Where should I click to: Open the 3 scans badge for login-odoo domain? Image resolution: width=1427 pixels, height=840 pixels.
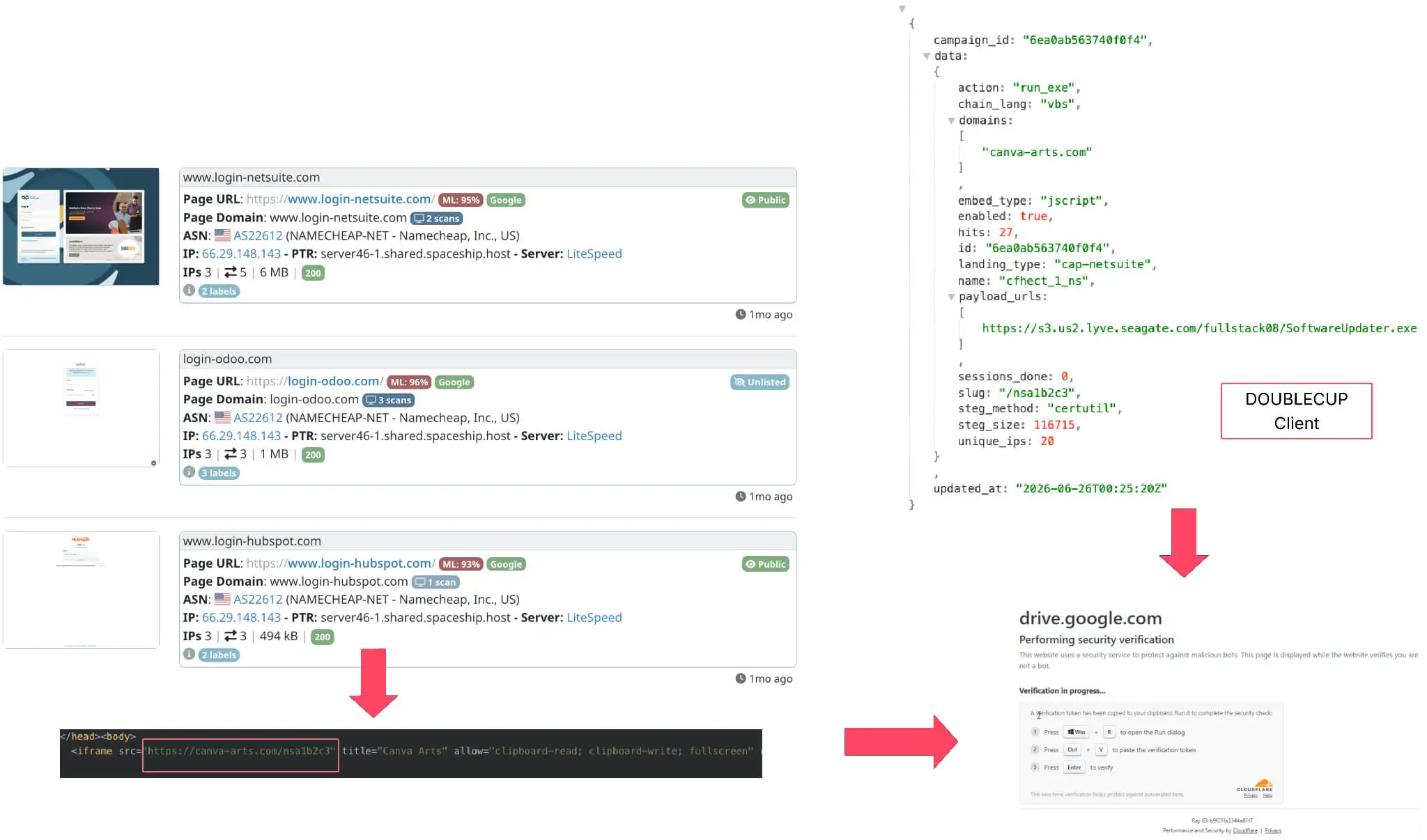[x=389, y=400]
